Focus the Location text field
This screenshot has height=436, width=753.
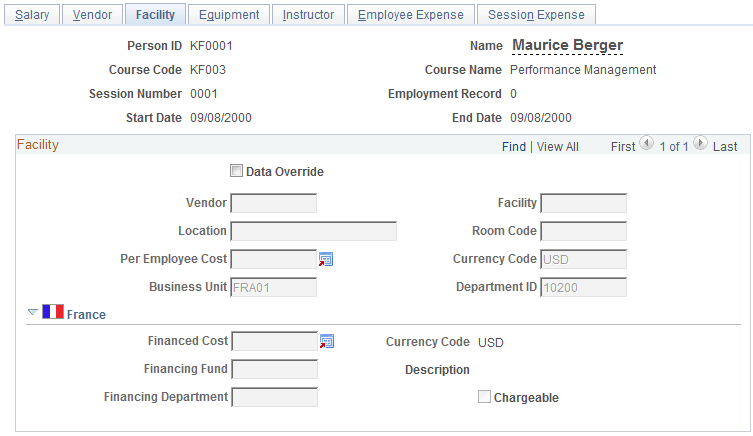pos(313,231)
